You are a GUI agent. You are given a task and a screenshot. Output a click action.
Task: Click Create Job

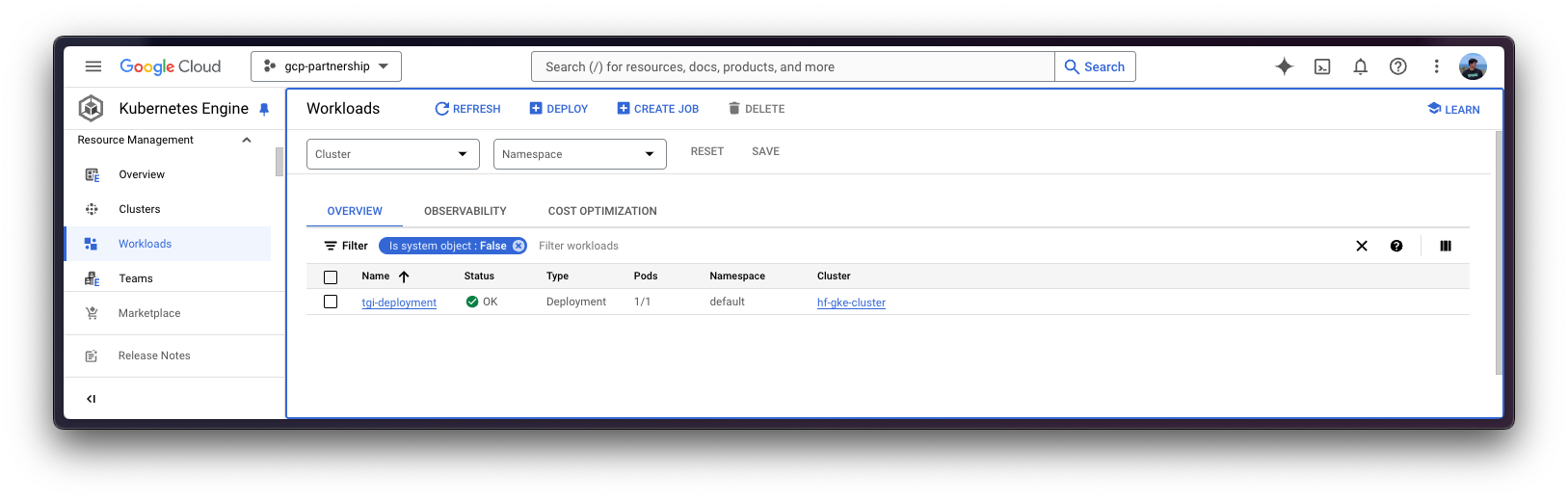(x=658, y=109)
